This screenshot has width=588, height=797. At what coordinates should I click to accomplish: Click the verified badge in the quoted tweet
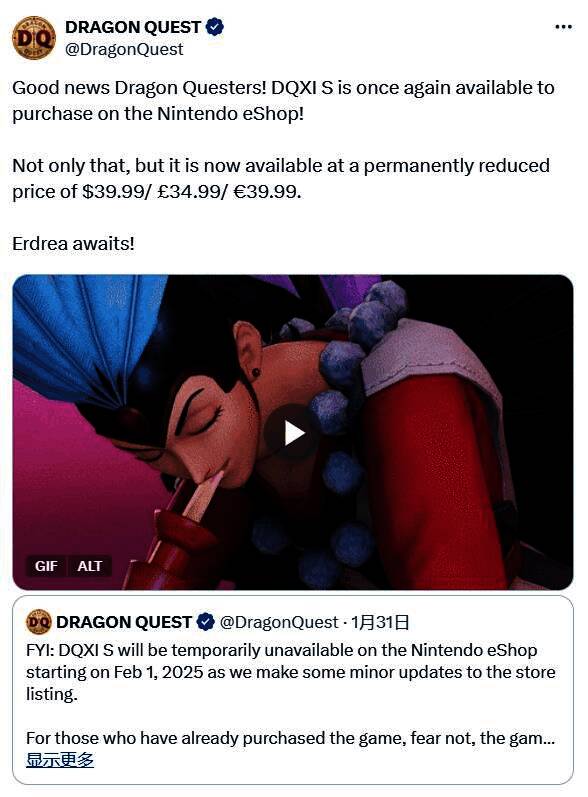(x=205, y=622)
